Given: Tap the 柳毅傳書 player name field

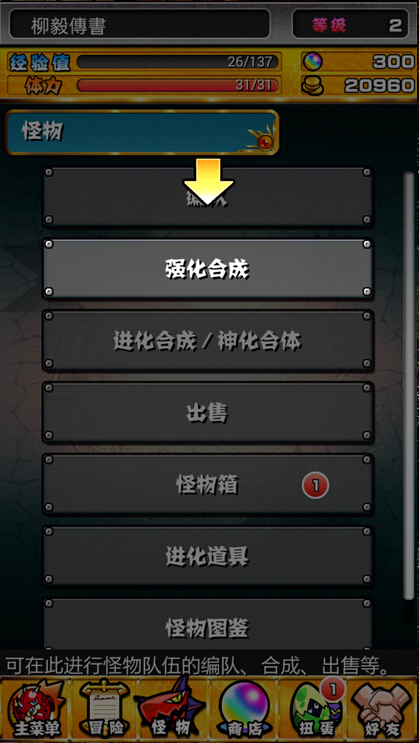Looking at the screenshot, I should [140, 24].
